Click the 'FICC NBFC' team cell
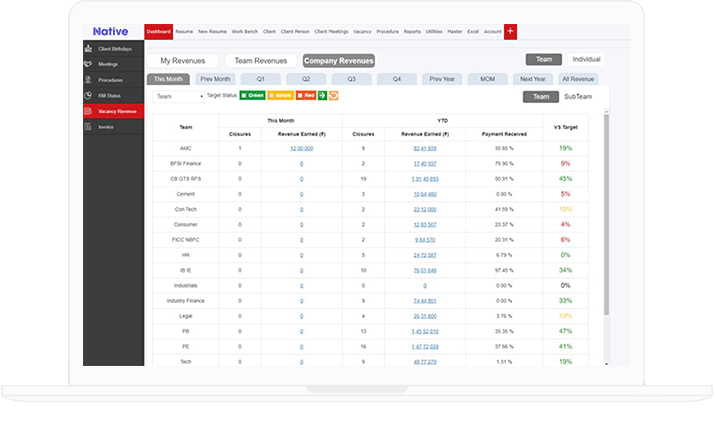 point(186,240)
